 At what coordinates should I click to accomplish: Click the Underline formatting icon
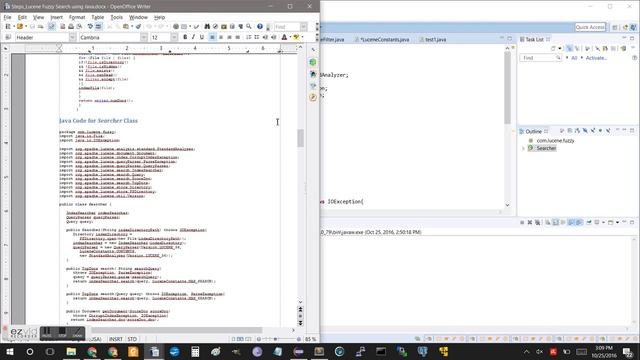202,37
